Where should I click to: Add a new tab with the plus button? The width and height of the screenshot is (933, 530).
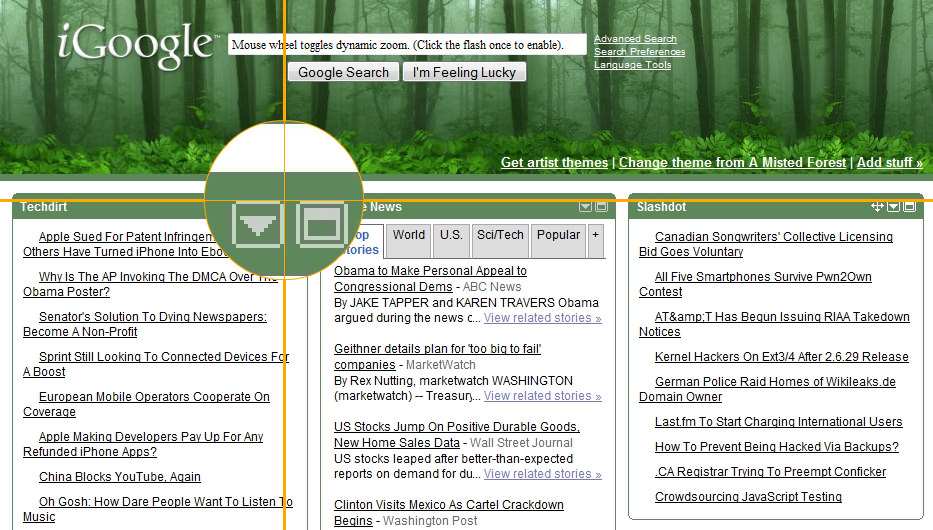(595, 235)
